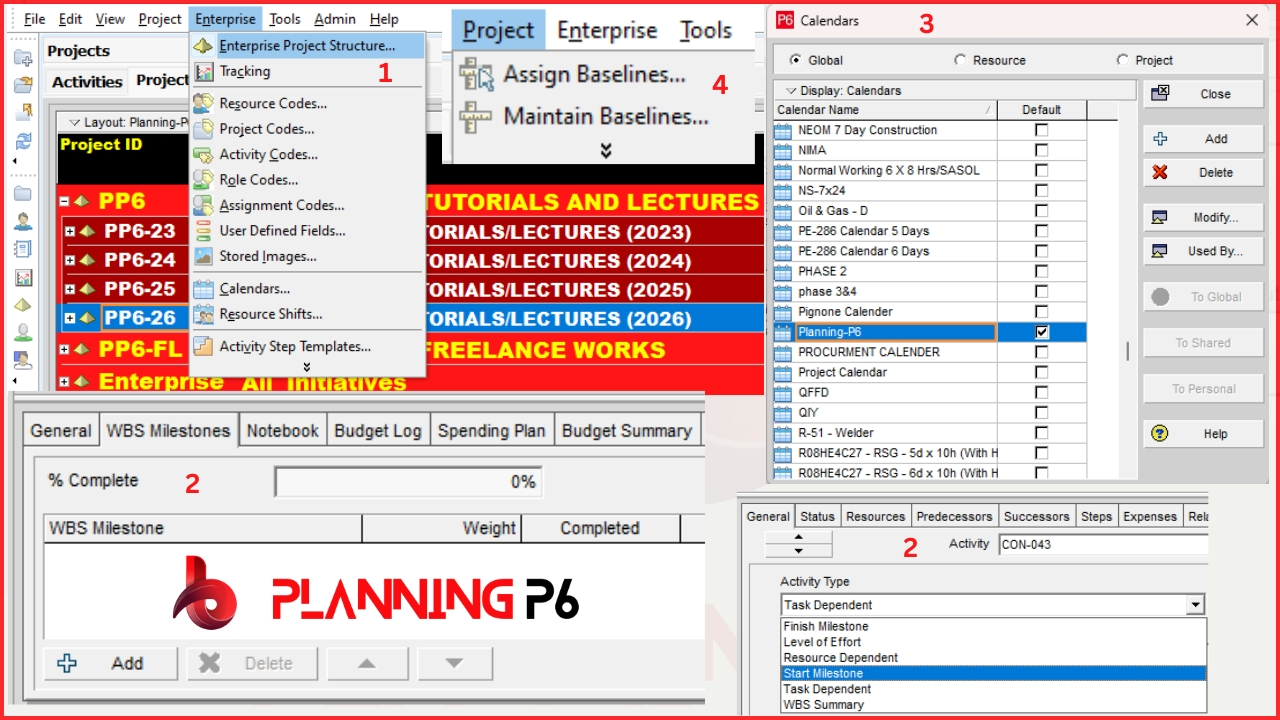Click the red X Delete calendar icon
Viewport: 1280px width, 720px height.
point(1160,173)
